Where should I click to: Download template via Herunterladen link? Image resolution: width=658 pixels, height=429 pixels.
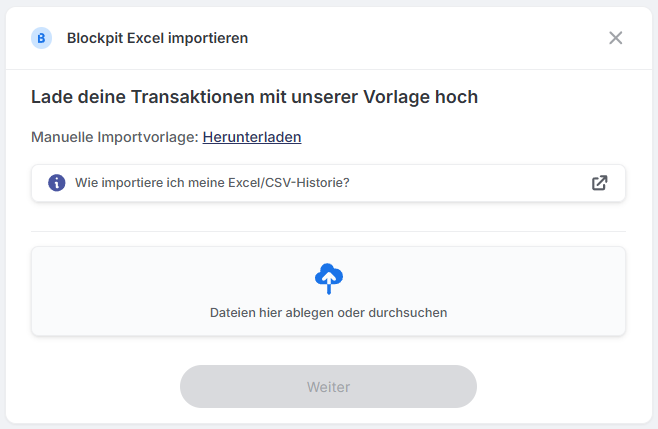(x=252, y=137)
